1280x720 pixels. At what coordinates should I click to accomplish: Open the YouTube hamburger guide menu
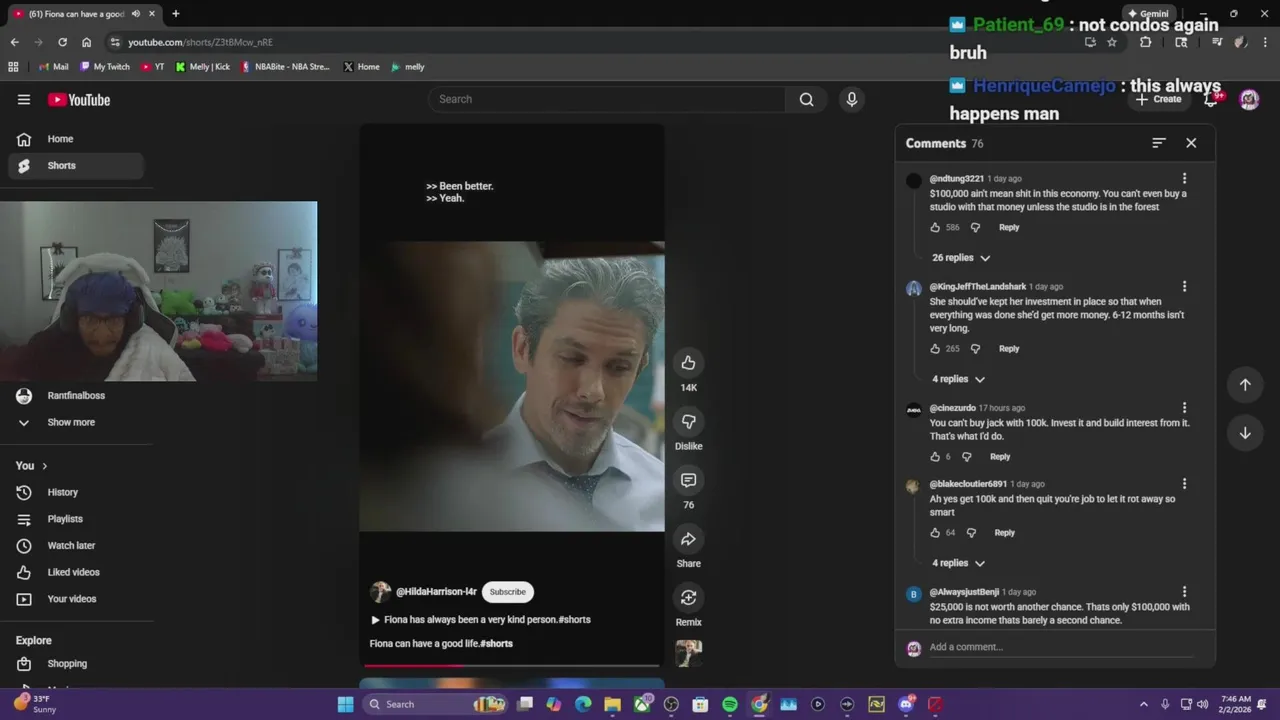[x=24, y=99]
